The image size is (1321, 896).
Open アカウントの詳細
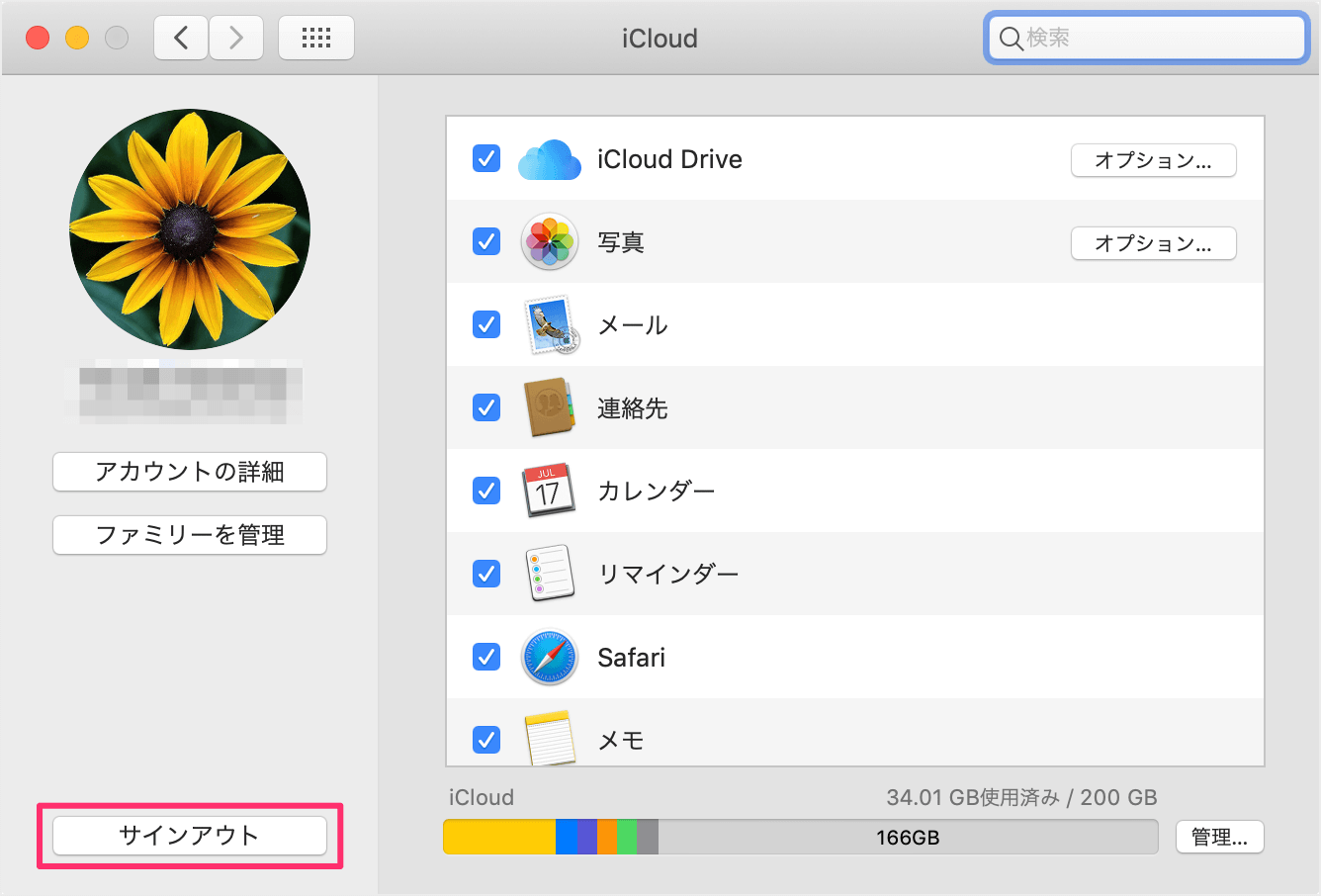[x=190, y=472]
